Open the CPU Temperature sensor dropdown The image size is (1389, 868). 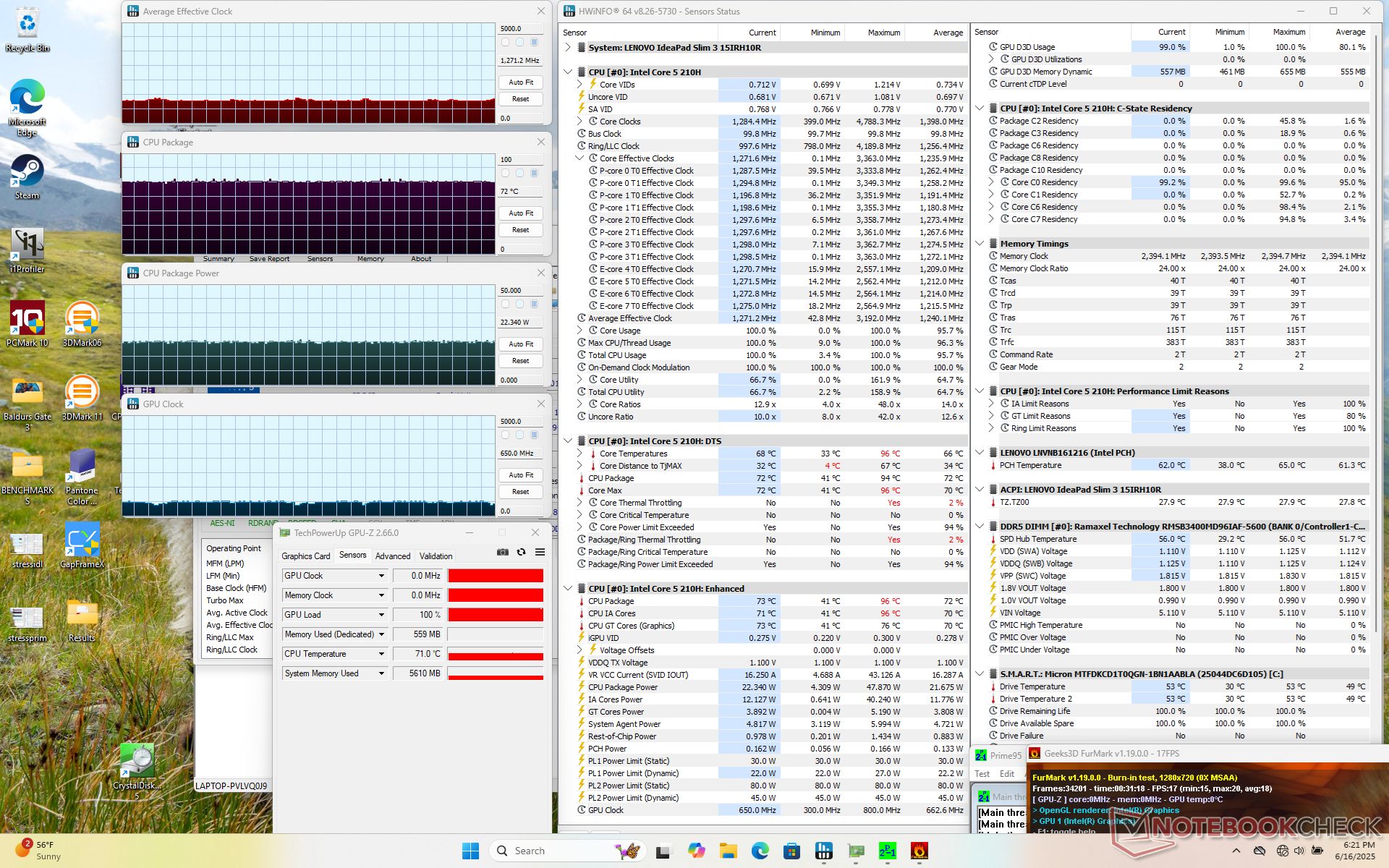(x=381, y=654)
